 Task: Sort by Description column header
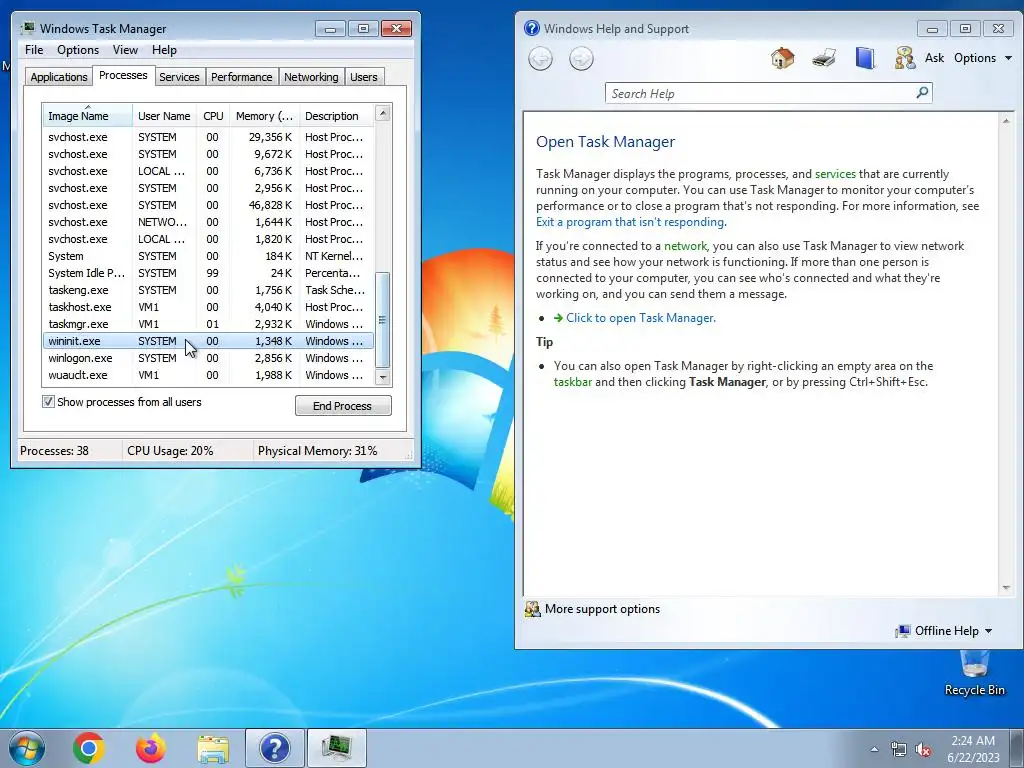[x=337, y=116]
